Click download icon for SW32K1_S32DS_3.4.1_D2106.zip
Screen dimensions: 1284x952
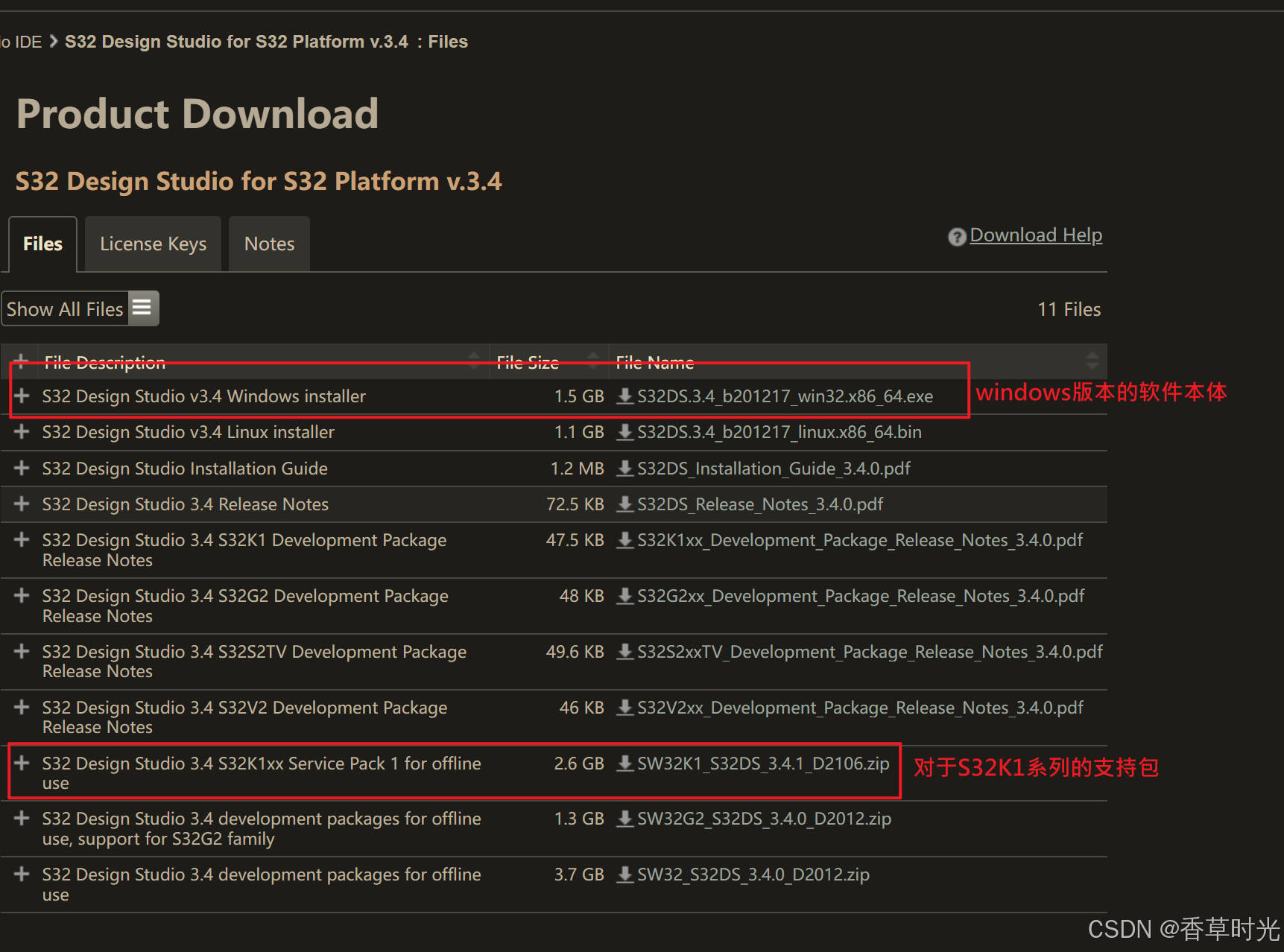pos(625,764)
